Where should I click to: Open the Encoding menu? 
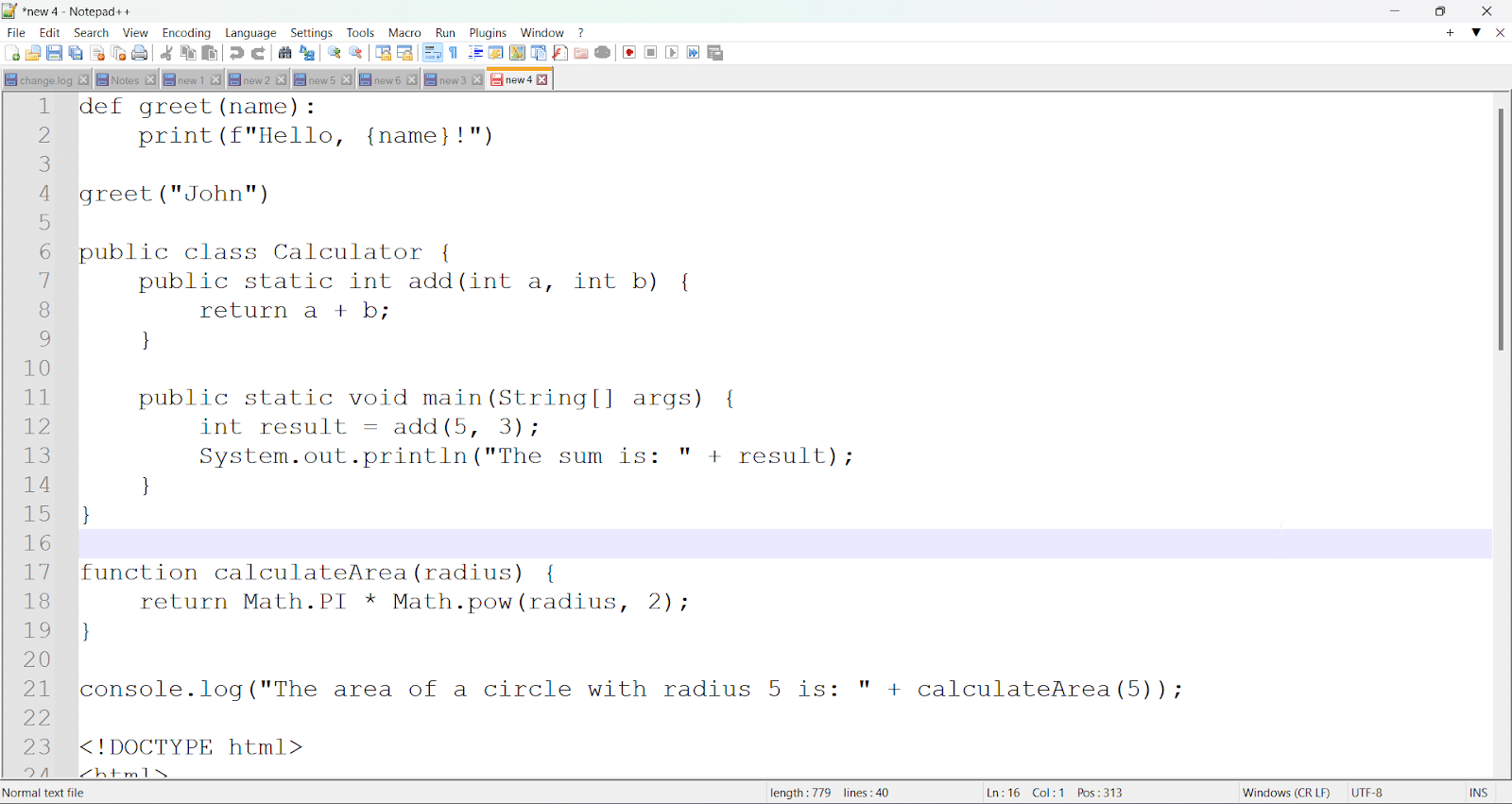point(187,32)
